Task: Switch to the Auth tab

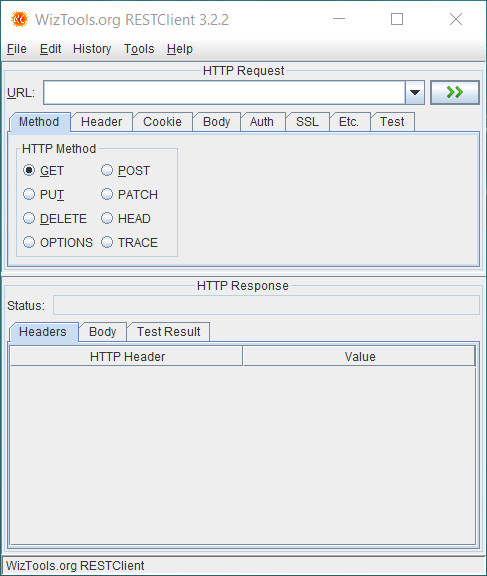Action: 262,122
